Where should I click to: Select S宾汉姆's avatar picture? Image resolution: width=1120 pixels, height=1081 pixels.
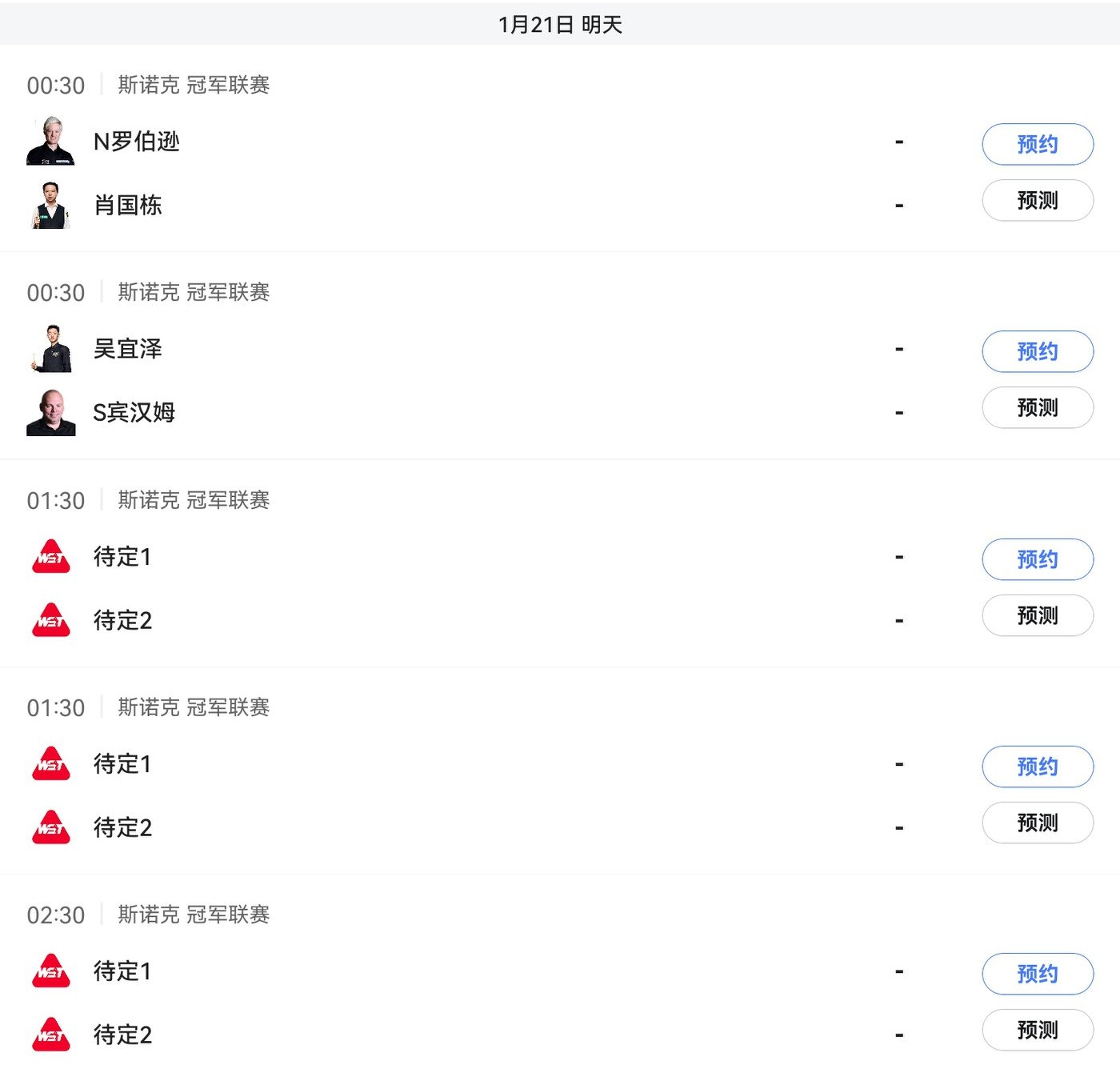point(50,413)
